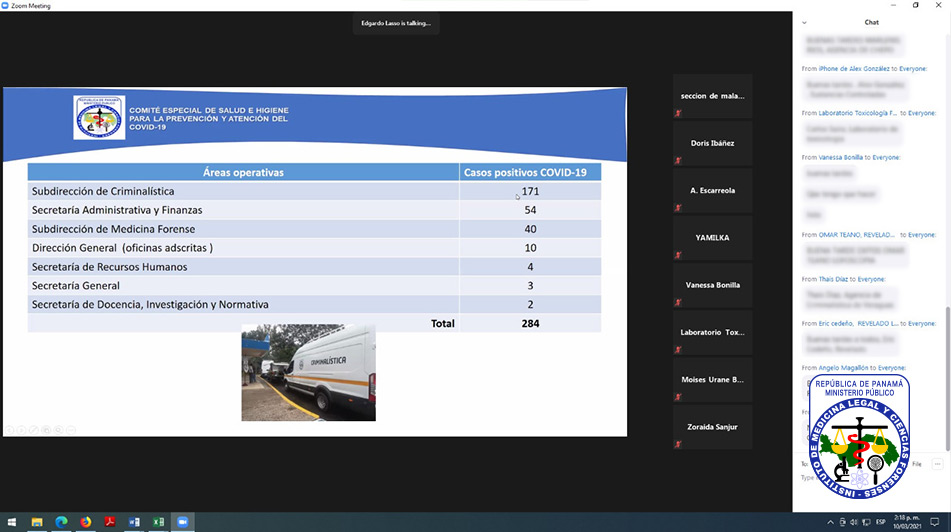Select the Zoraida Sanjur participant tile
Viewport: 951px width, 532px height.
713,427
